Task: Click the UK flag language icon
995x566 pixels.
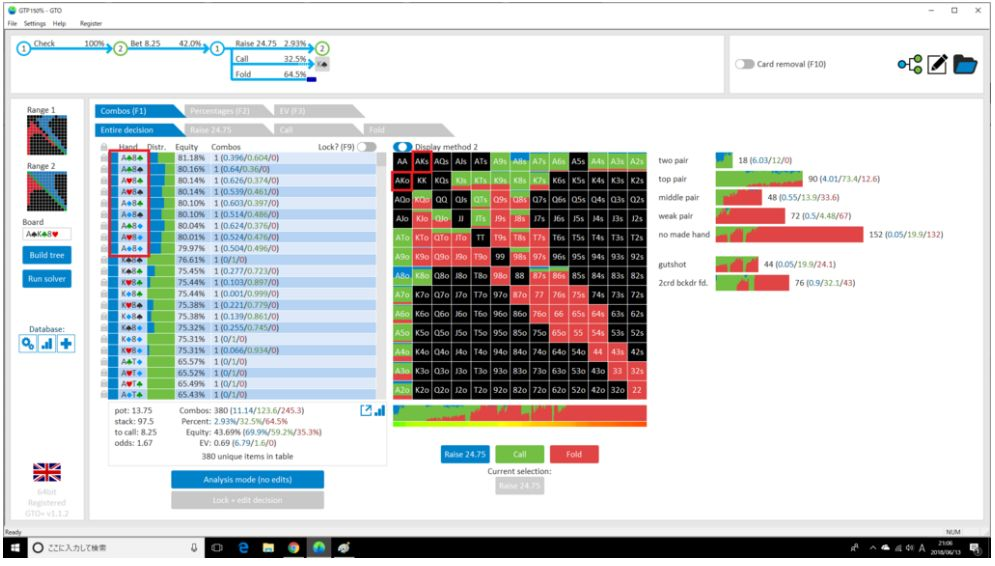Action: (x=47, y=473)
